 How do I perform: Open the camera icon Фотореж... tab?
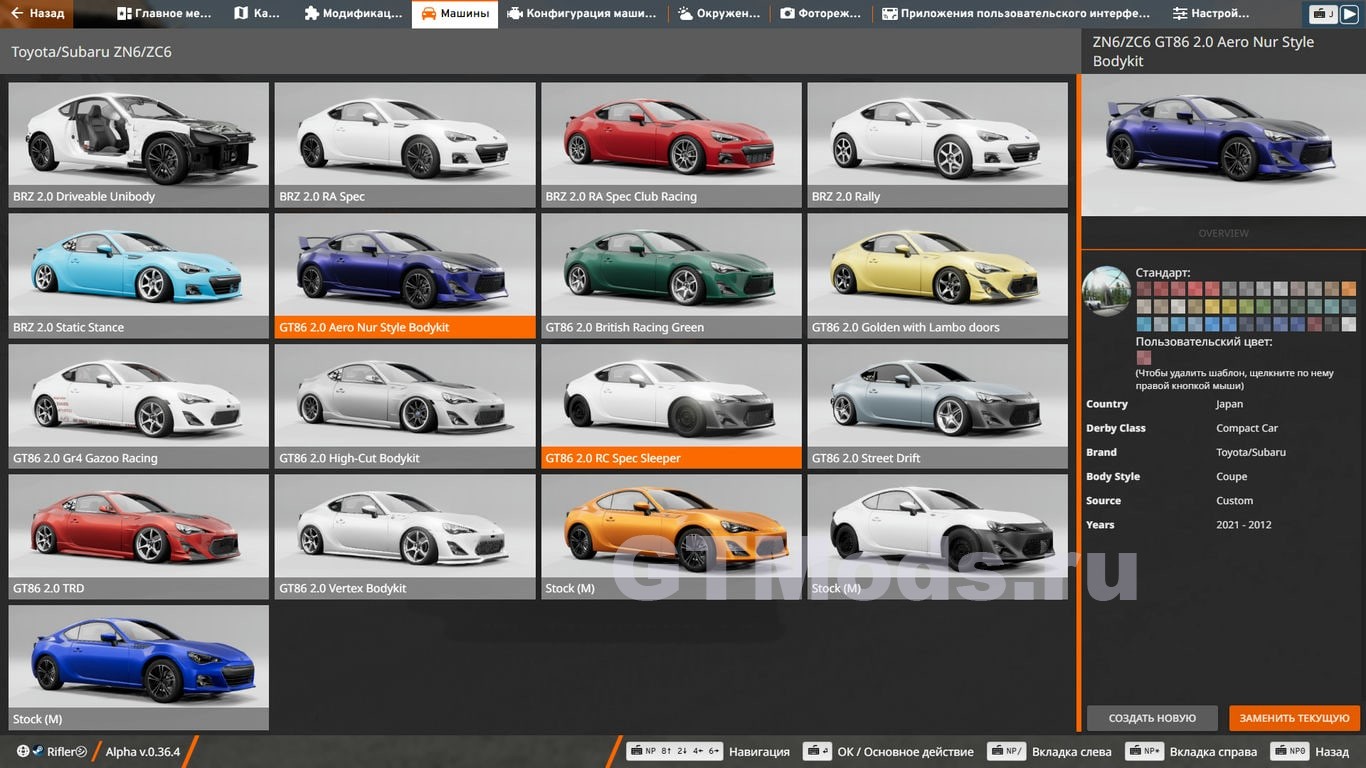pos(822,14)
